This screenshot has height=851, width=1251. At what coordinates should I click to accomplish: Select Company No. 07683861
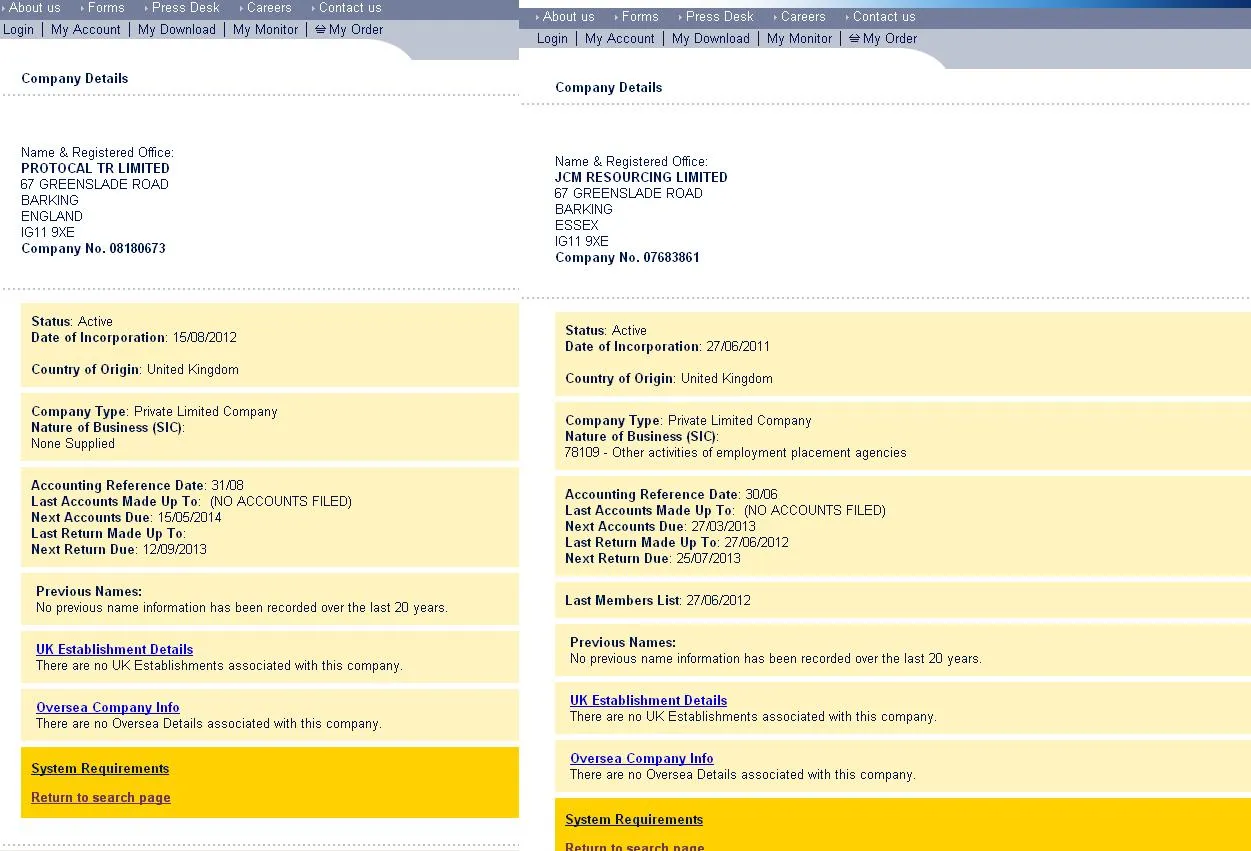pos(627,258)
